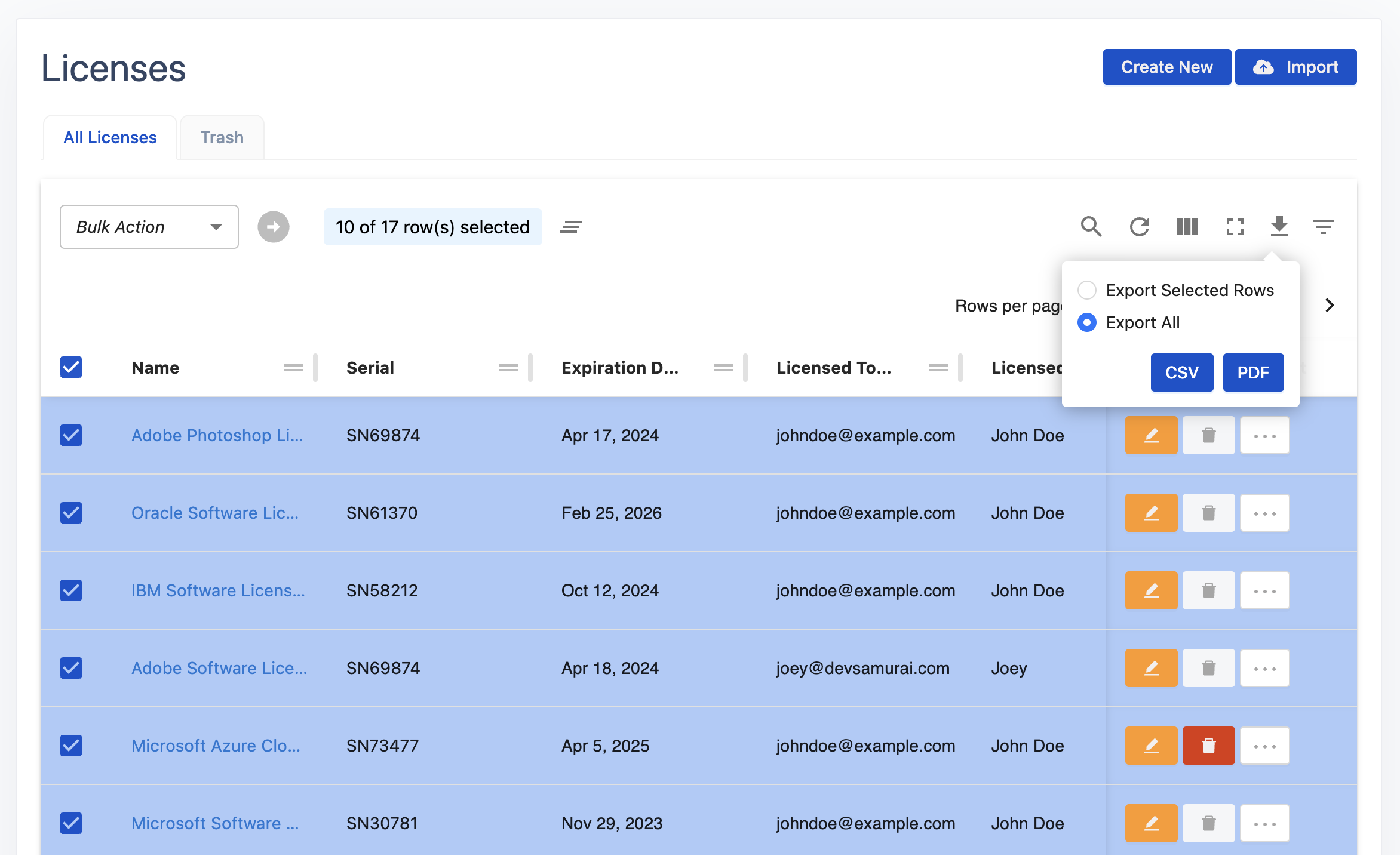Screen dimensions: 1400x856
Task: Open the filter list icon
Action: [x=1324, y=227]
